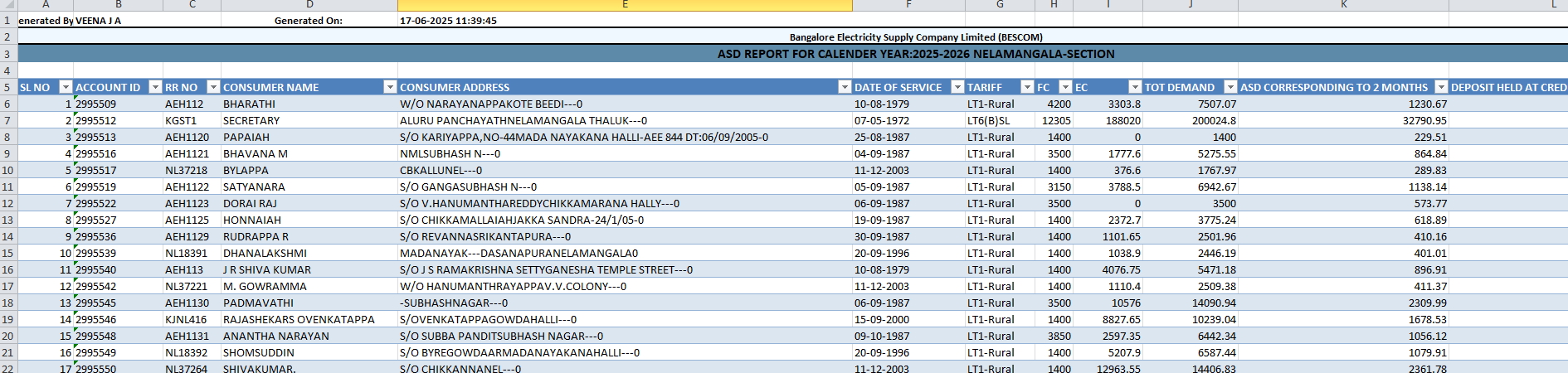Click date of service 15-09-2000
The height and width of the screenshot is (373, 1568).
coord(882,319)
